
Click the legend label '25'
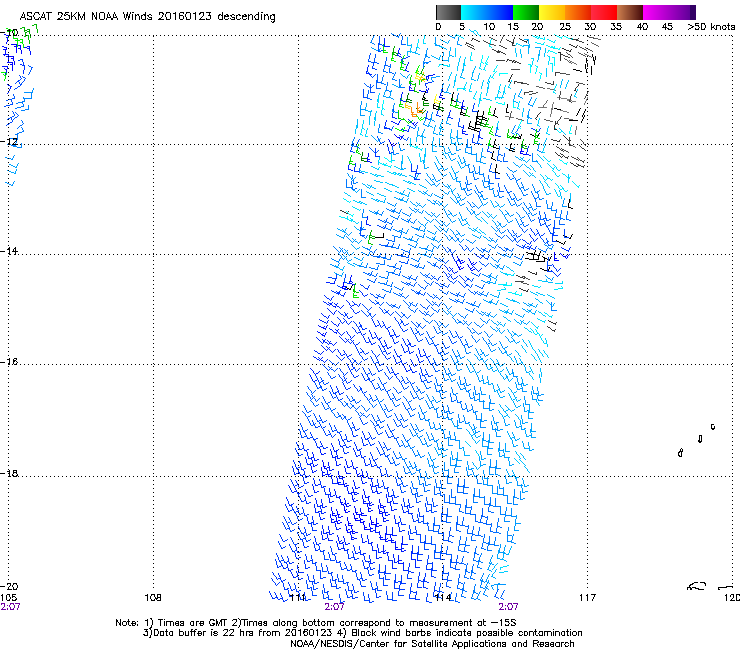564,26
